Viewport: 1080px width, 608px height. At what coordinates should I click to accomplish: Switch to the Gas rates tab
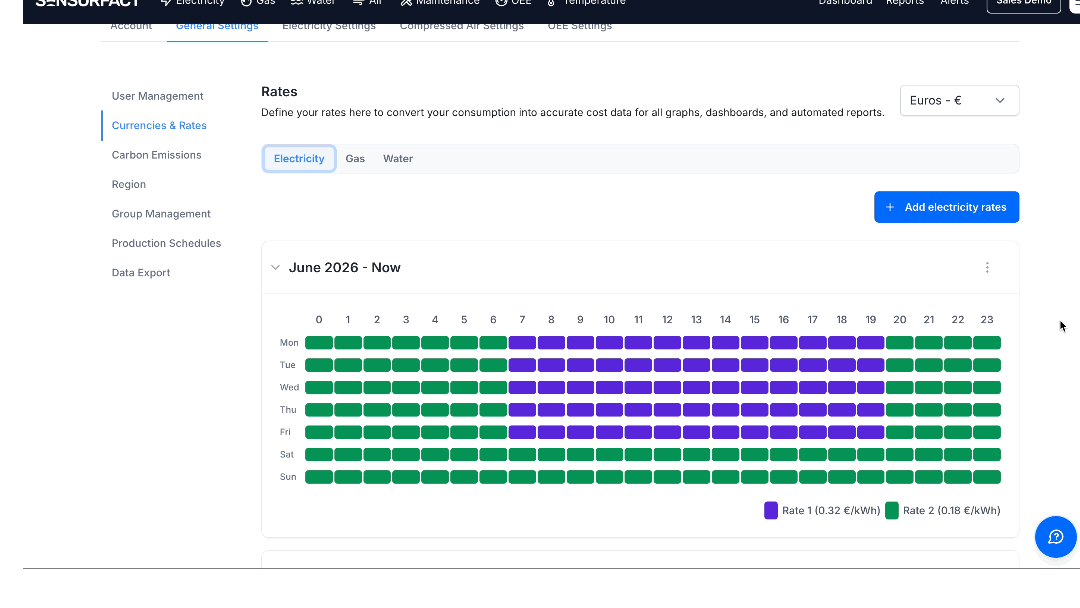pos(355,158)
